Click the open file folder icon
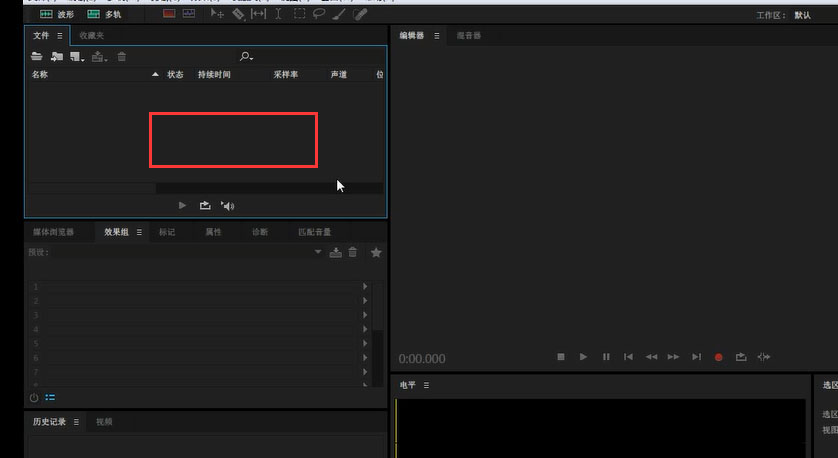838x458 pixels. coord(37,57)
